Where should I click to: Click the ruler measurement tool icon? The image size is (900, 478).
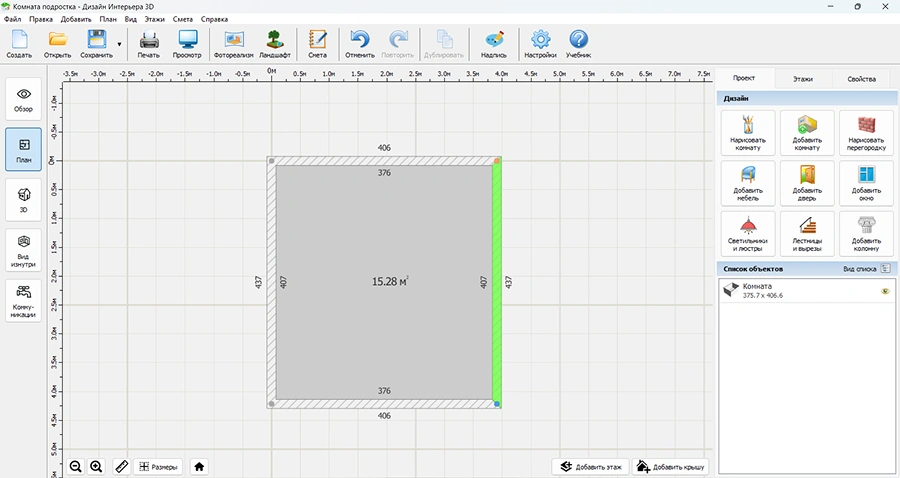coord(120,466)
